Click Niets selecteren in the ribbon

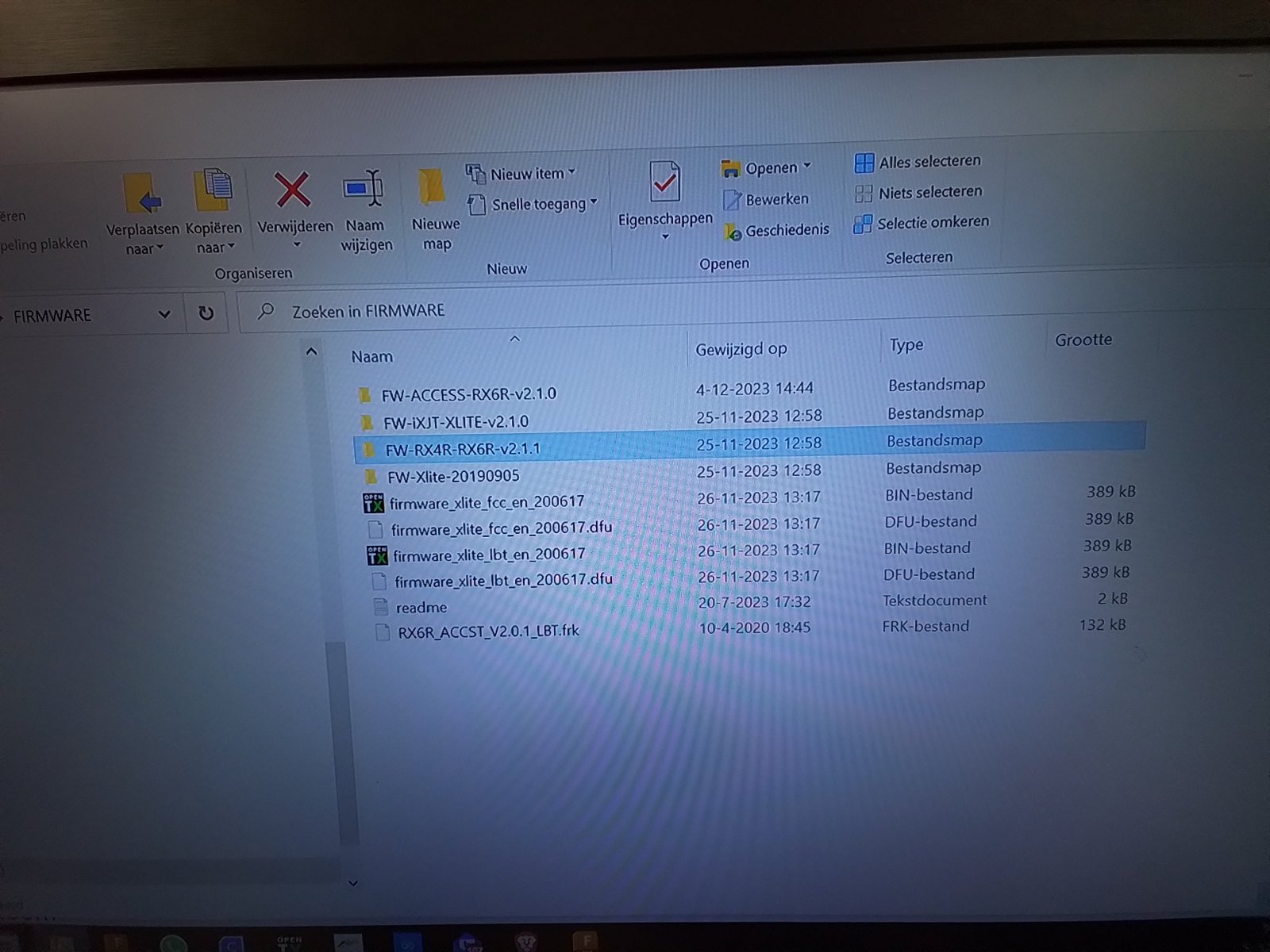tap(918, 193)
